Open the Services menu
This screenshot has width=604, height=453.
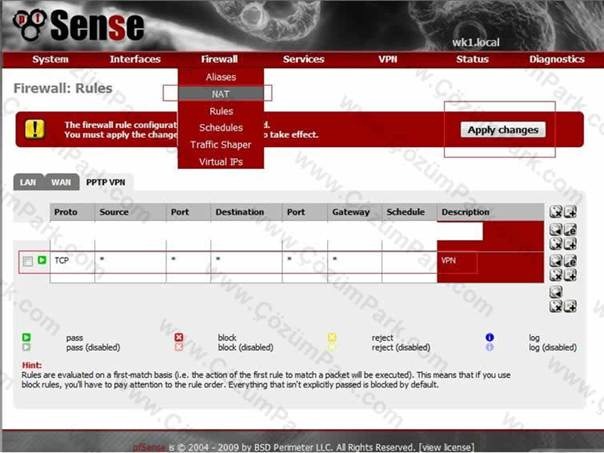[304, 59]
